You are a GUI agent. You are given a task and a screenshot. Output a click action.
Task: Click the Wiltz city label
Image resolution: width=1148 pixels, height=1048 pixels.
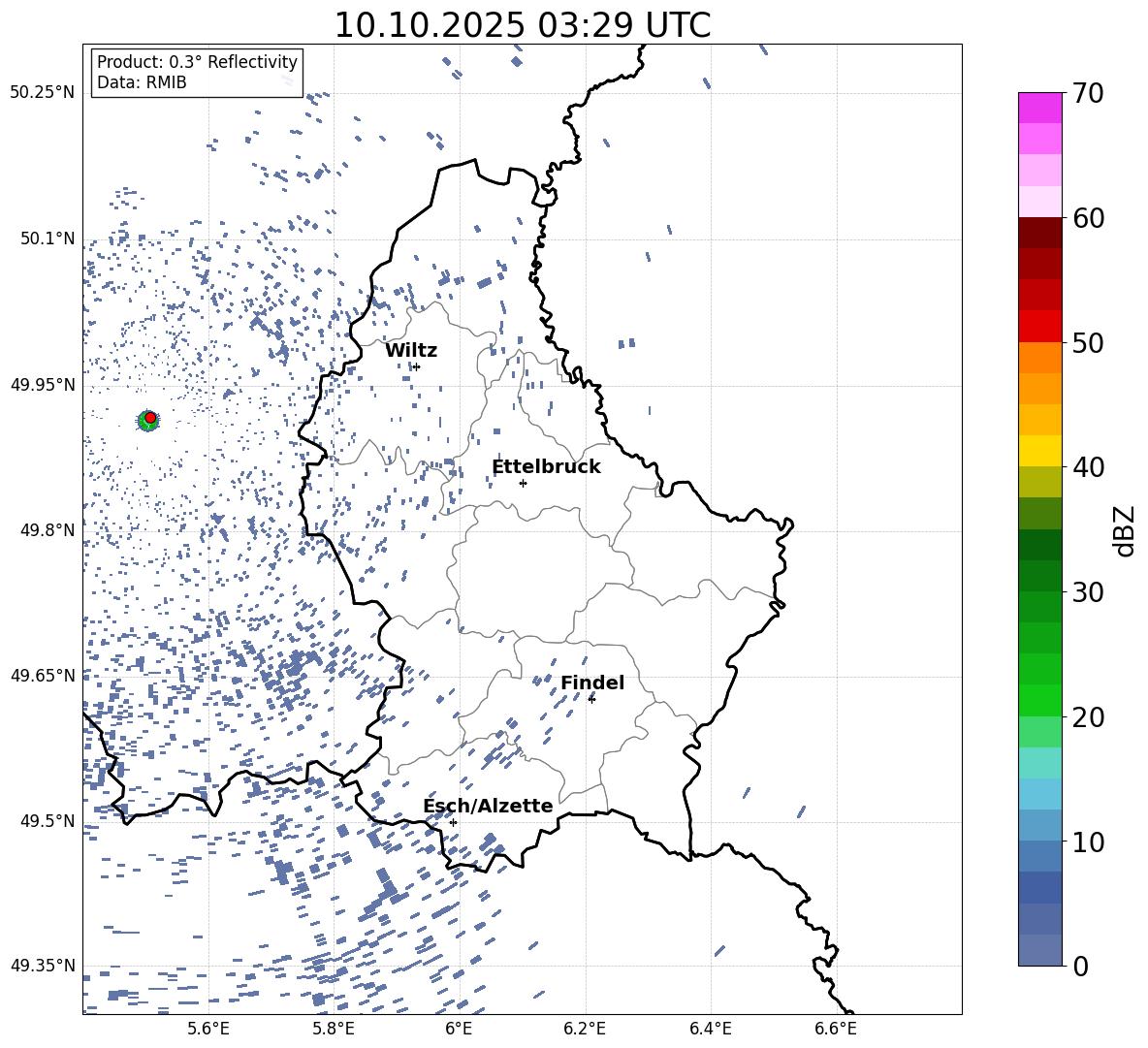(x=411, y=351)
